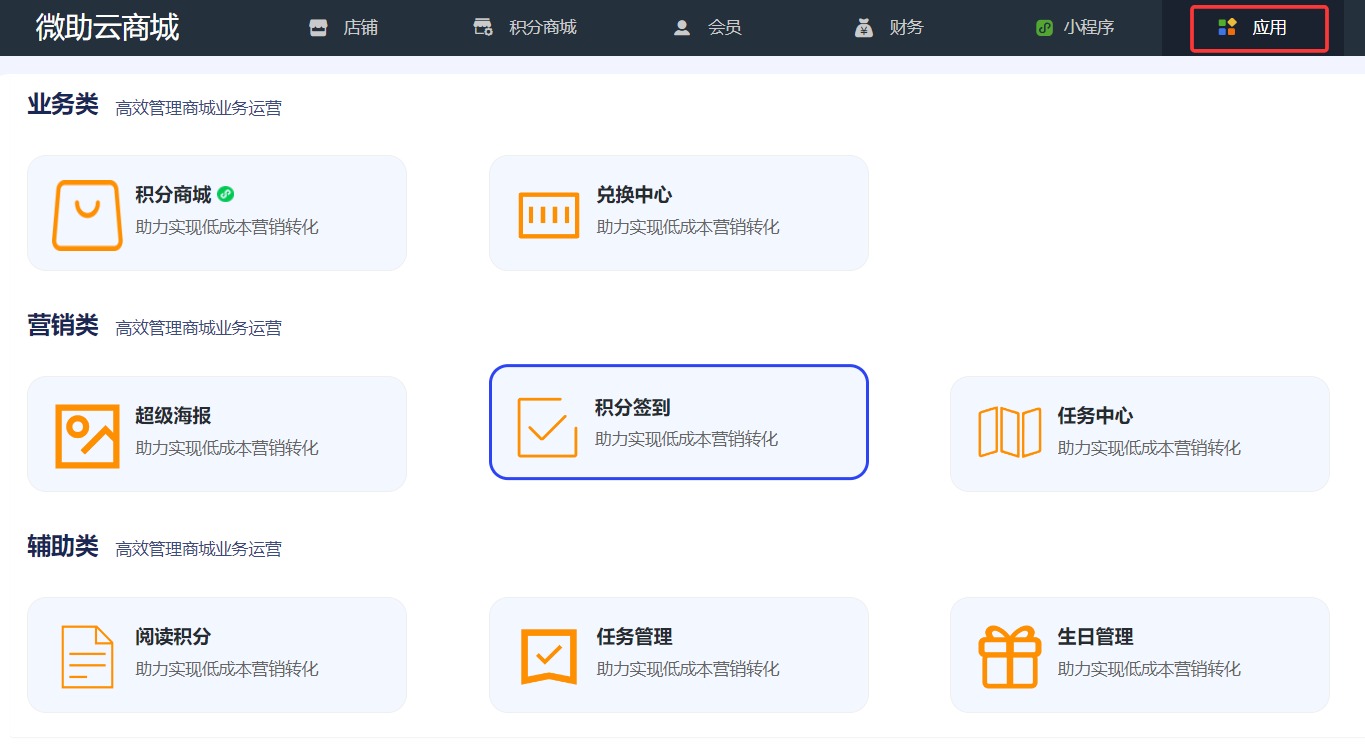Viewport: 1365px width, 745px height.
Task: Select the highlighted 应用 tab
Action: pos(1258,28)
